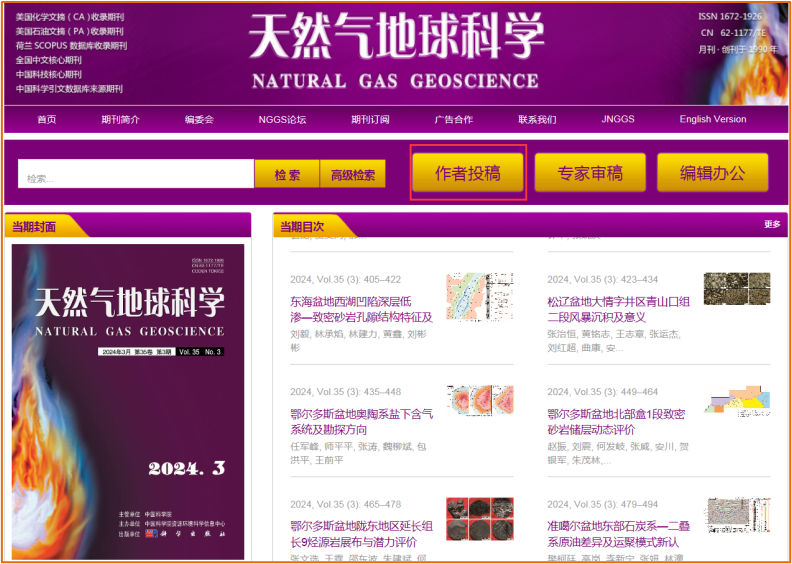Click text 中国科技核心期刊
The image size is (792, 564).
(48, 74)
